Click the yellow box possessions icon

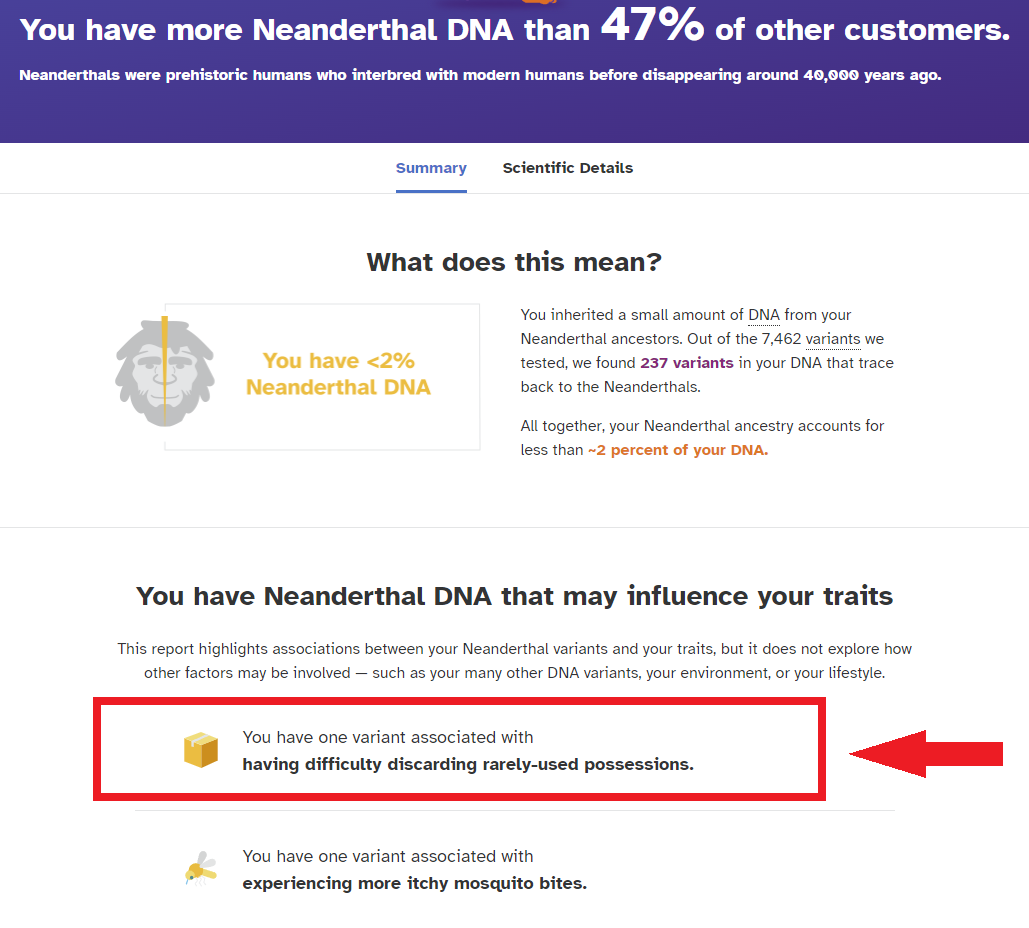click(x=201, y=750)
